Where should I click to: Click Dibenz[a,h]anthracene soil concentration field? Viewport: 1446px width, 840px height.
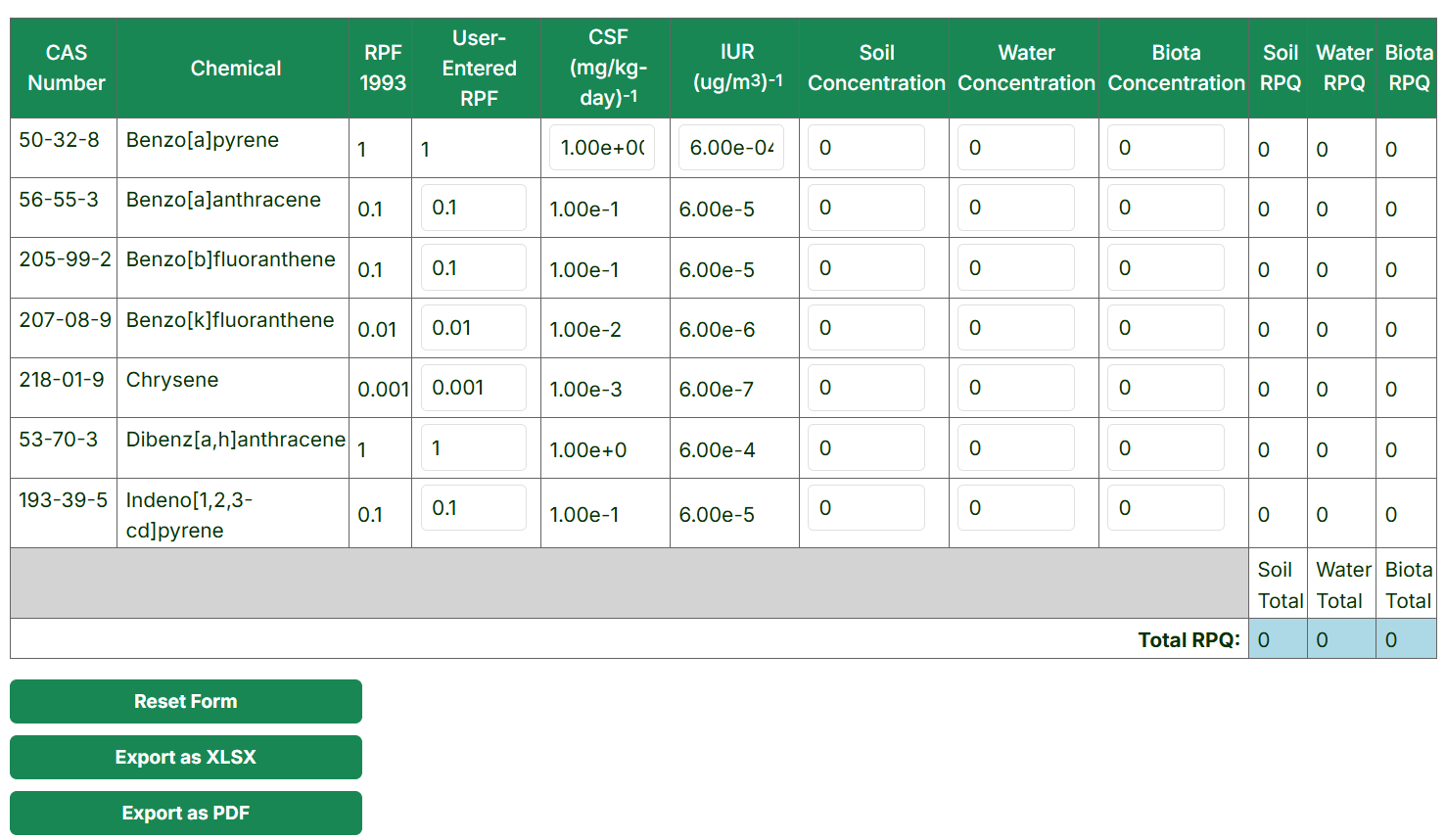point(865,448)
